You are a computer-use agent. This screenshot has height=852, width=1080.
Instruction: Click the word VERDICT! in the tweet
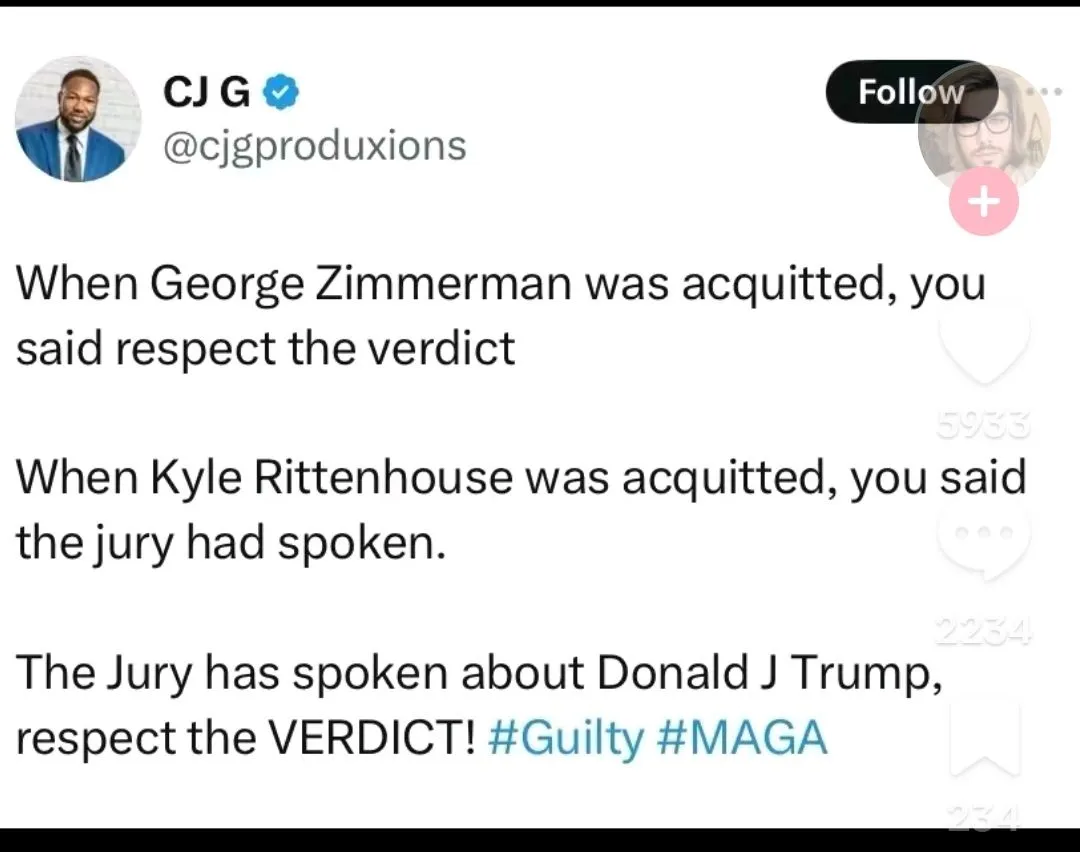(369, 739)
